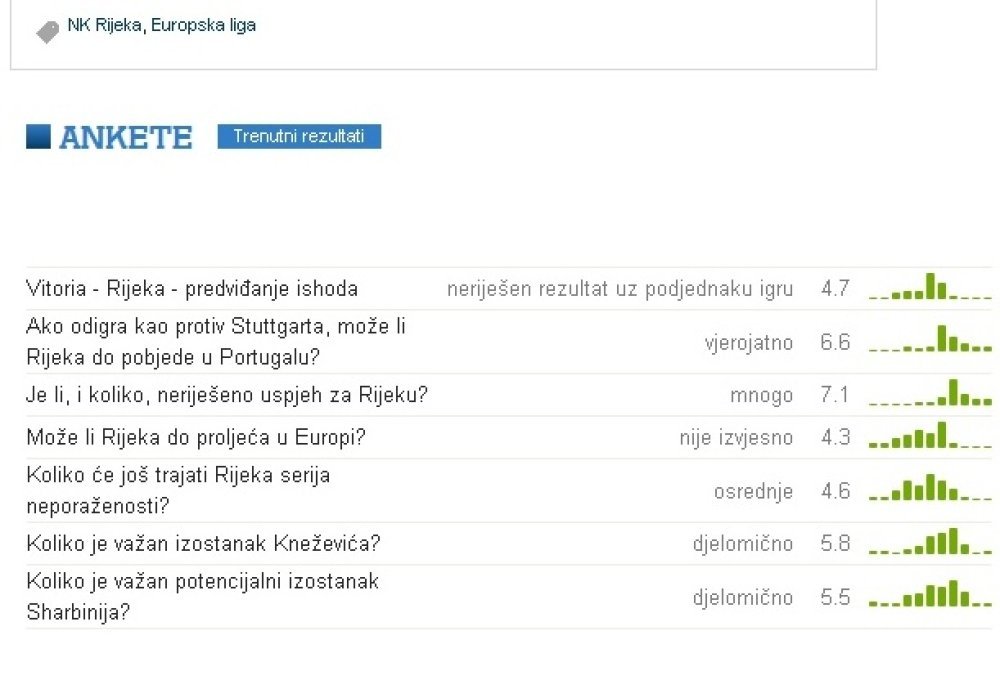This screenshot has height=680, width=1000.
Task: Open the poll about playing like against Stuttgart
Action: pyautogui.click(x=216, y=341)
